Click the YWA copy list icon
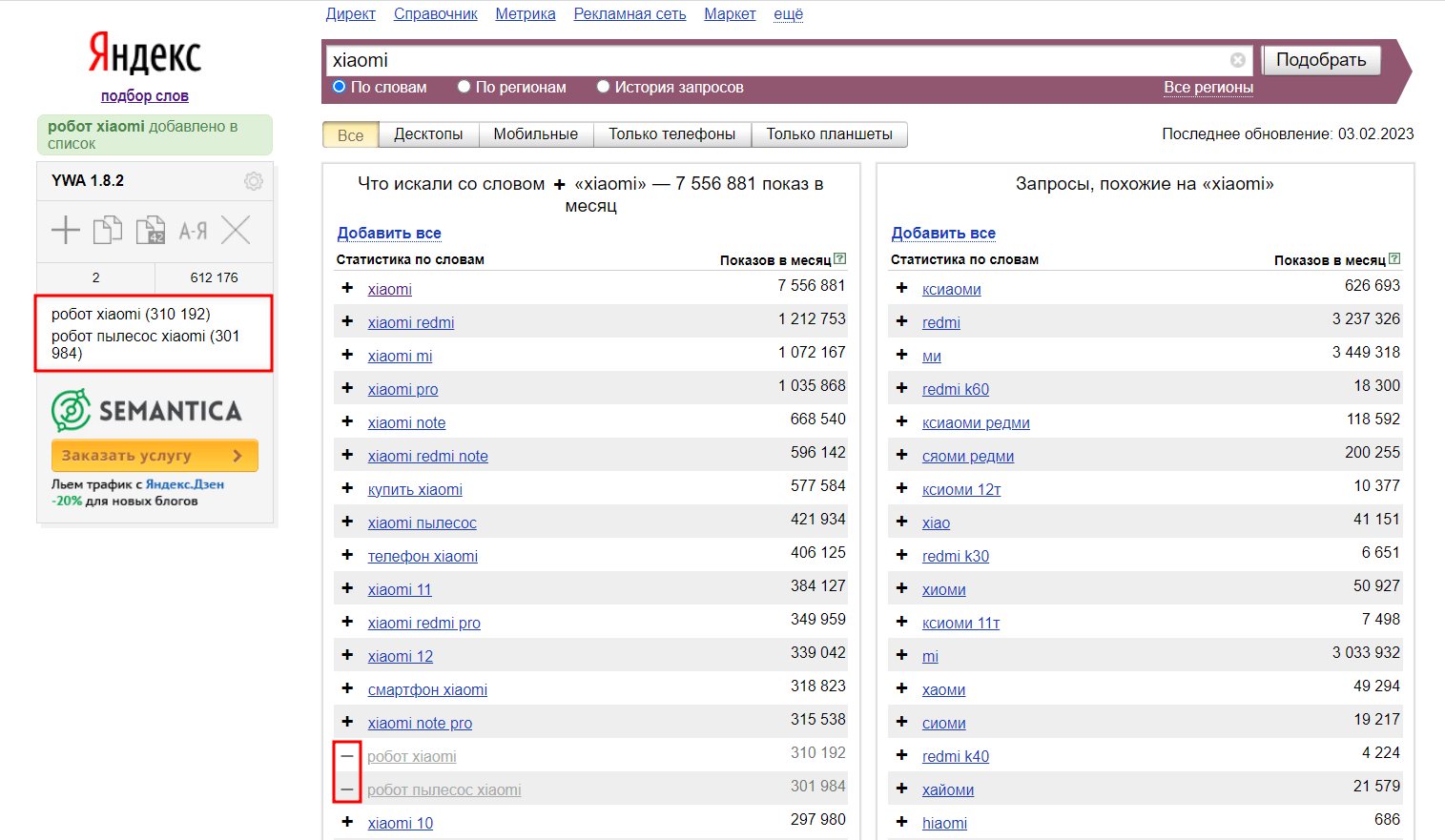Image resolution: width=1445 pixels, height=840 pixels. click(x=108, y=230)
